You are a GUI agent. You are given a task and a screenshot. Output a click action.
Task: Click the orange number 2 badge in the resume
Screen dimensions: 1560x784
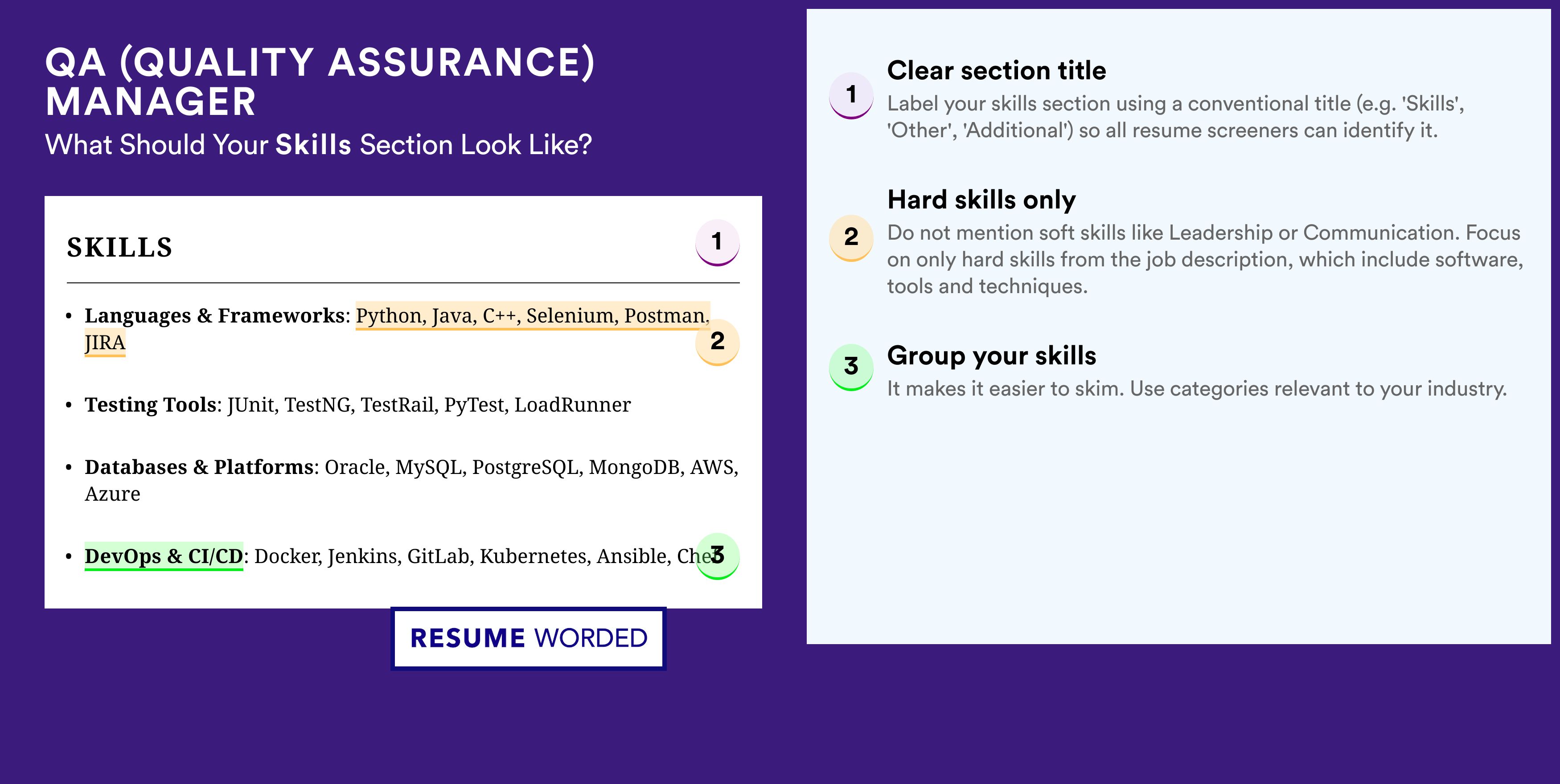[717, 342]
